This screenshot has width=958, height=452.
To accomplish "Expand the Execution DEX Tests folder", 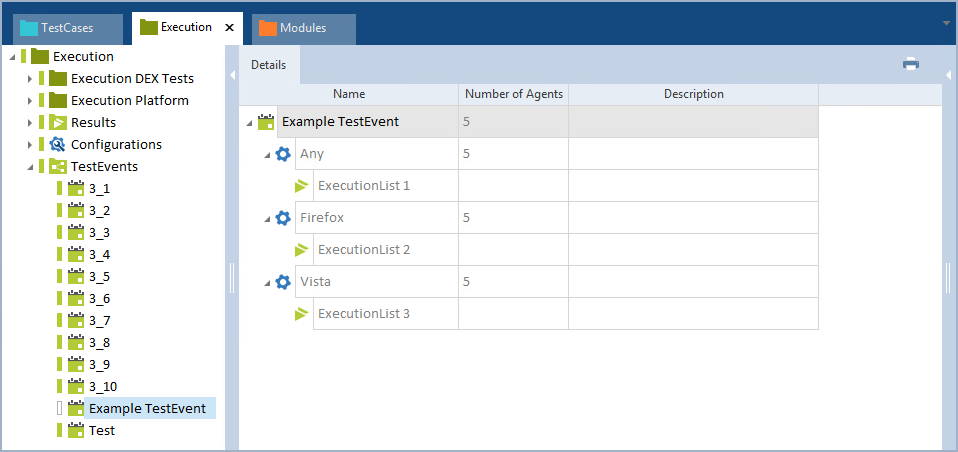I will [30, 78].
